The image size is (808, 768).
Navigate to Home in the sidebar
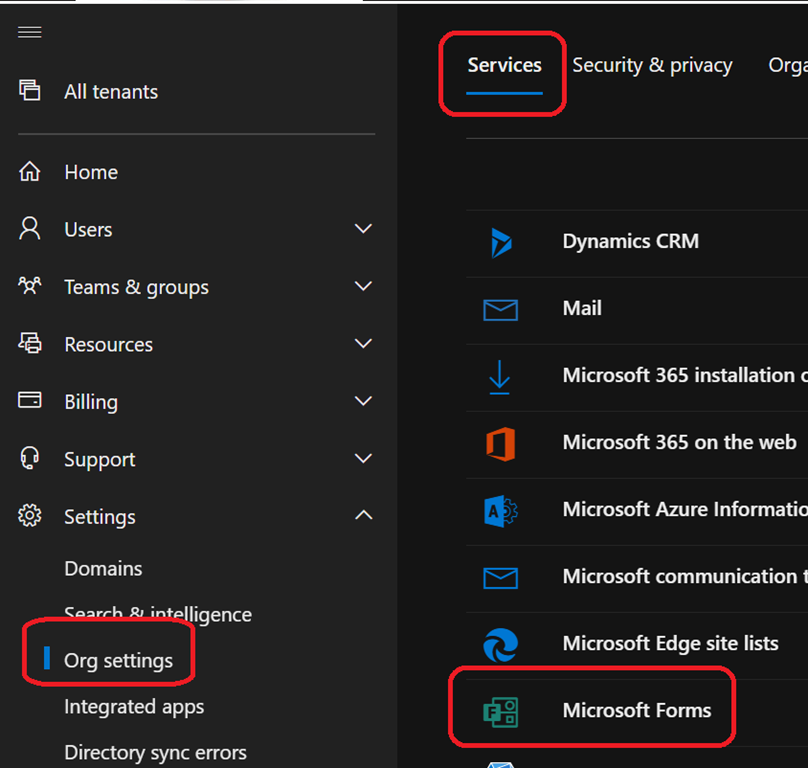click(x=90, y=172)
